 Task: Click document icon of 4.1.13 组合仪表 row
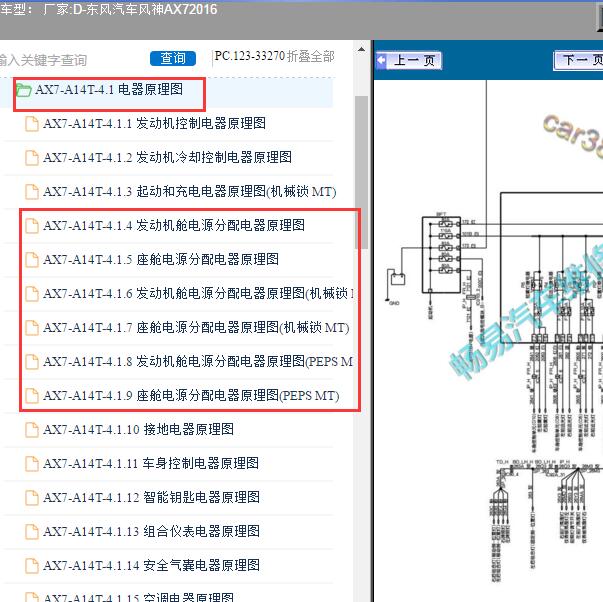click(x=32, y=532)
